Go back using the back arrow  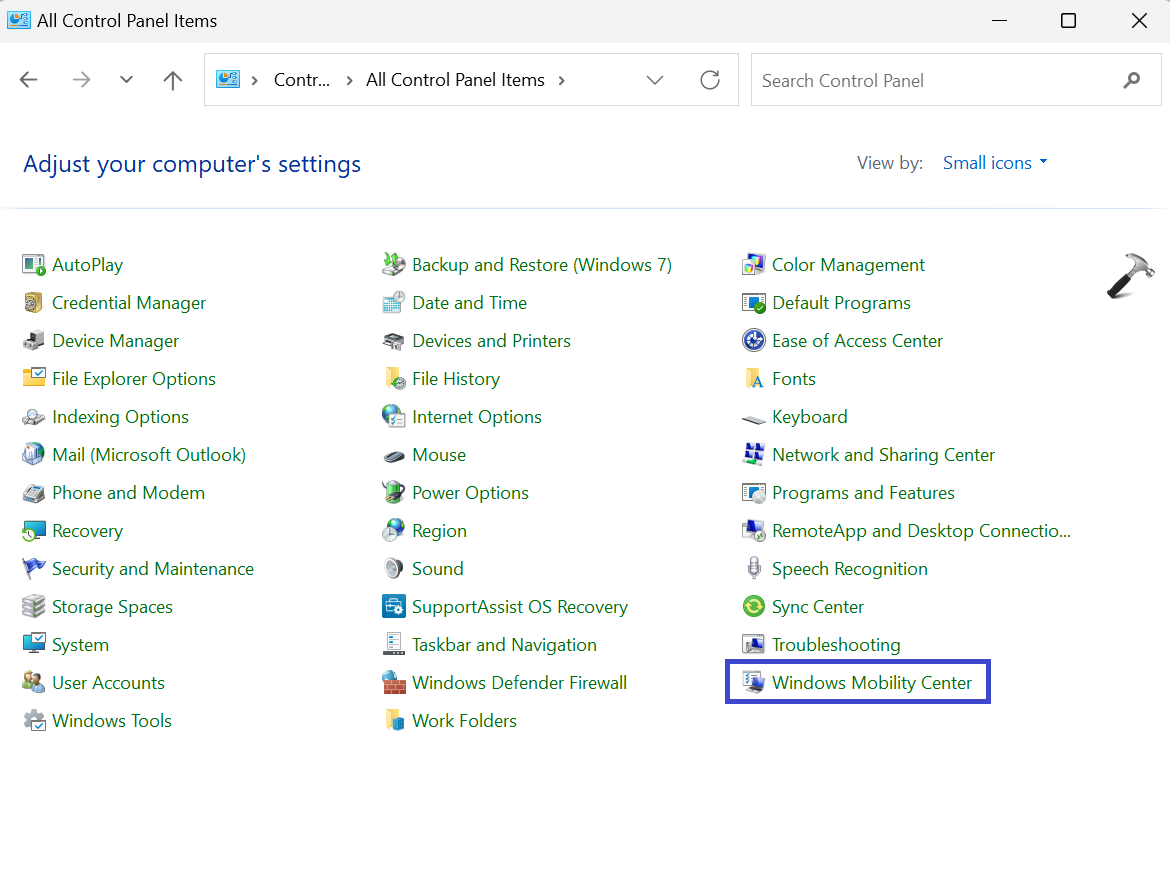click(x=29, y=80)
